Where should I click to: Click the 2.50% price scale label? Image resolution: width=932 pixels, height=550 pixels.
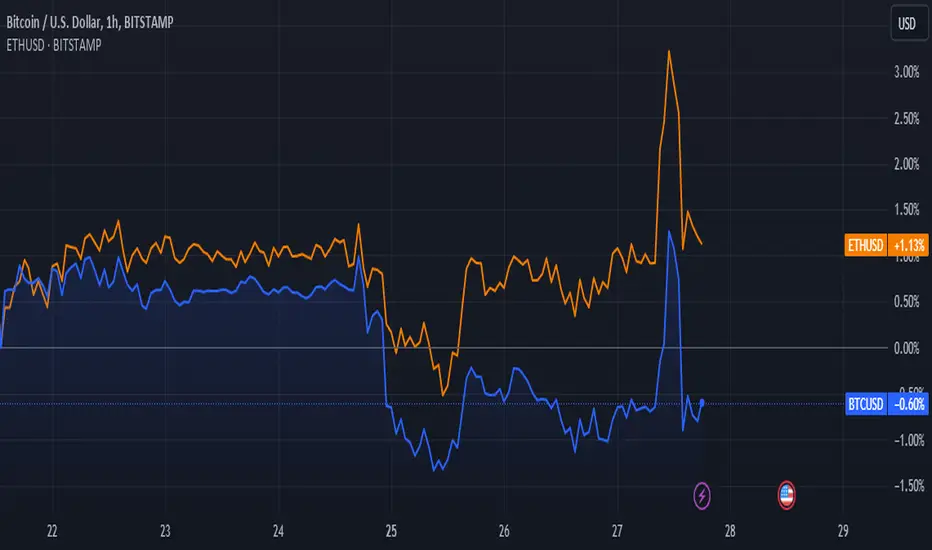point(907,119)
